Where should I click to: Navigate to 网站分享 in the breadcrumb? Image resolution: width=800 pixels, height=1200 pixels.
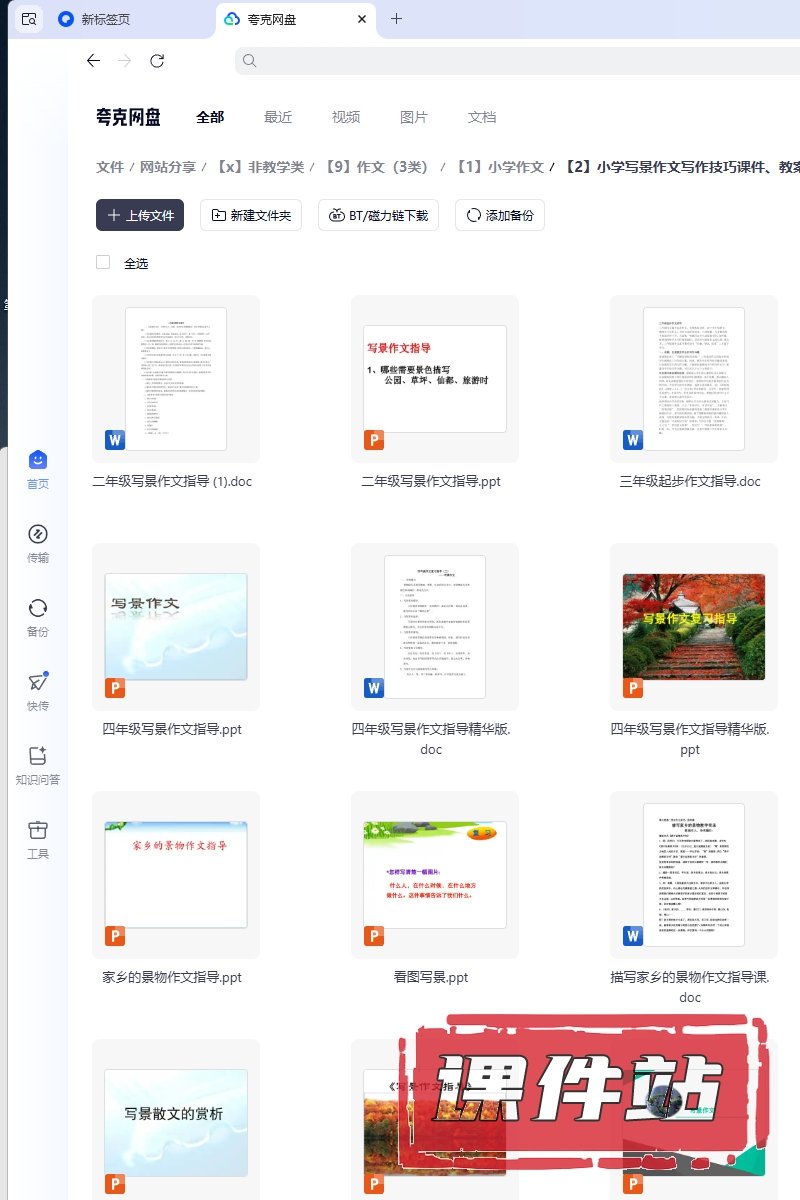click(168, 167)
